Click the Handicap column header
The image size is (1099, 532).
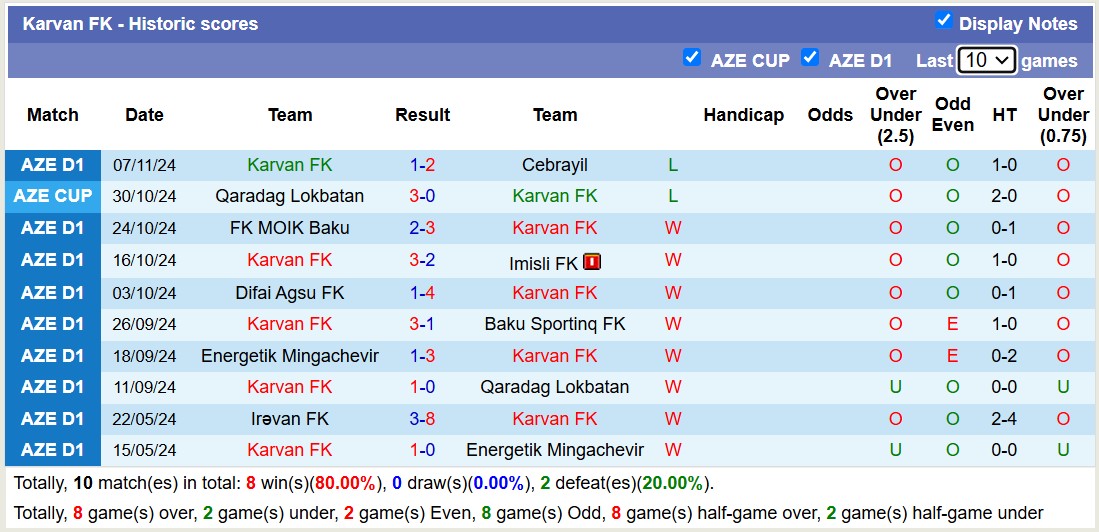tap(743, 115)
